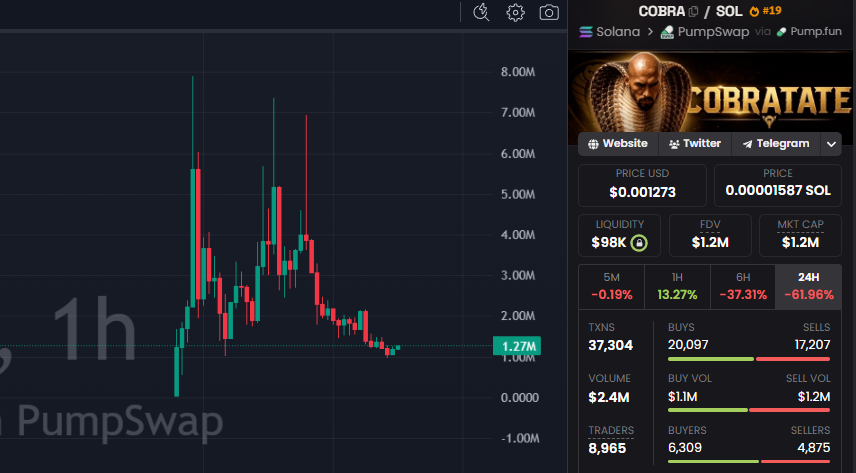
Task: Click the Pump.fun link
Action: coord(816,32)
